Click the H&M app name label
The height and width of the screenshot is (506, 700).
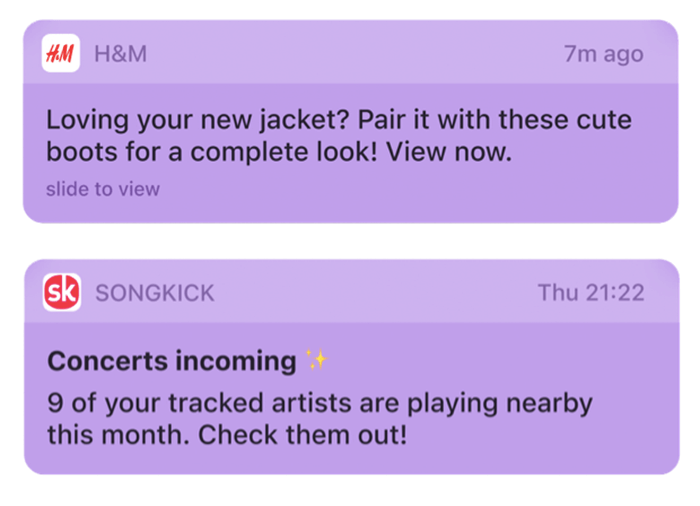(121, 54)
